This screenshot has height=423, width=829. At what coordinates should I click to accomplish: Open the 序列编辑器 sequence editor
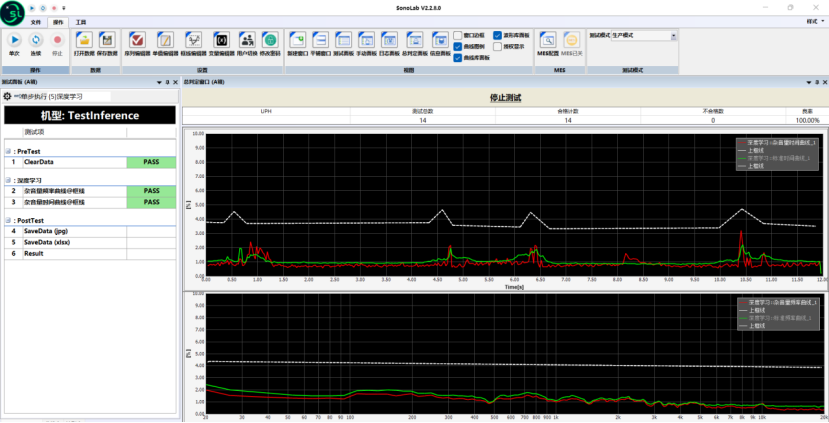click(137, 39)
